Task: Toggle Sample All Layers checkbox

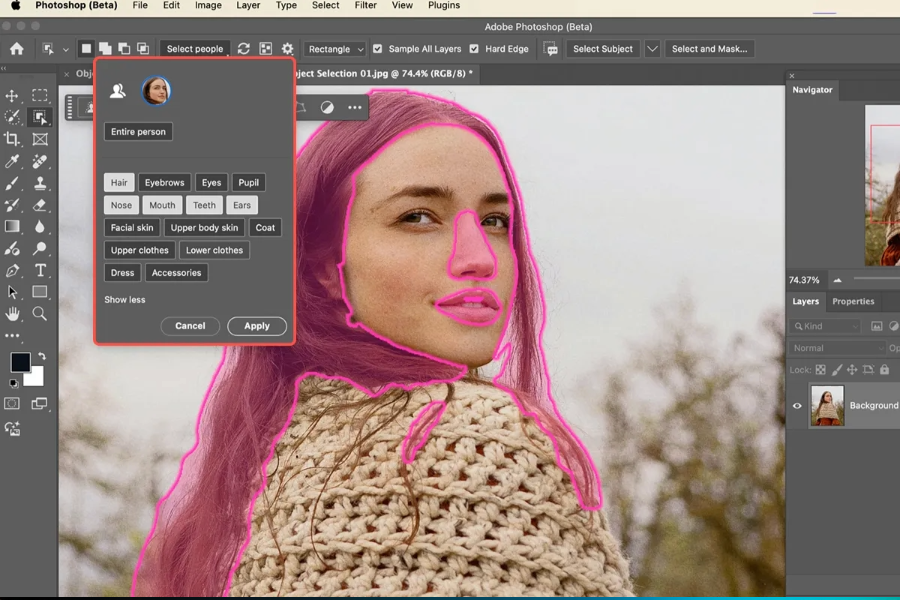Action: (378, 49)
